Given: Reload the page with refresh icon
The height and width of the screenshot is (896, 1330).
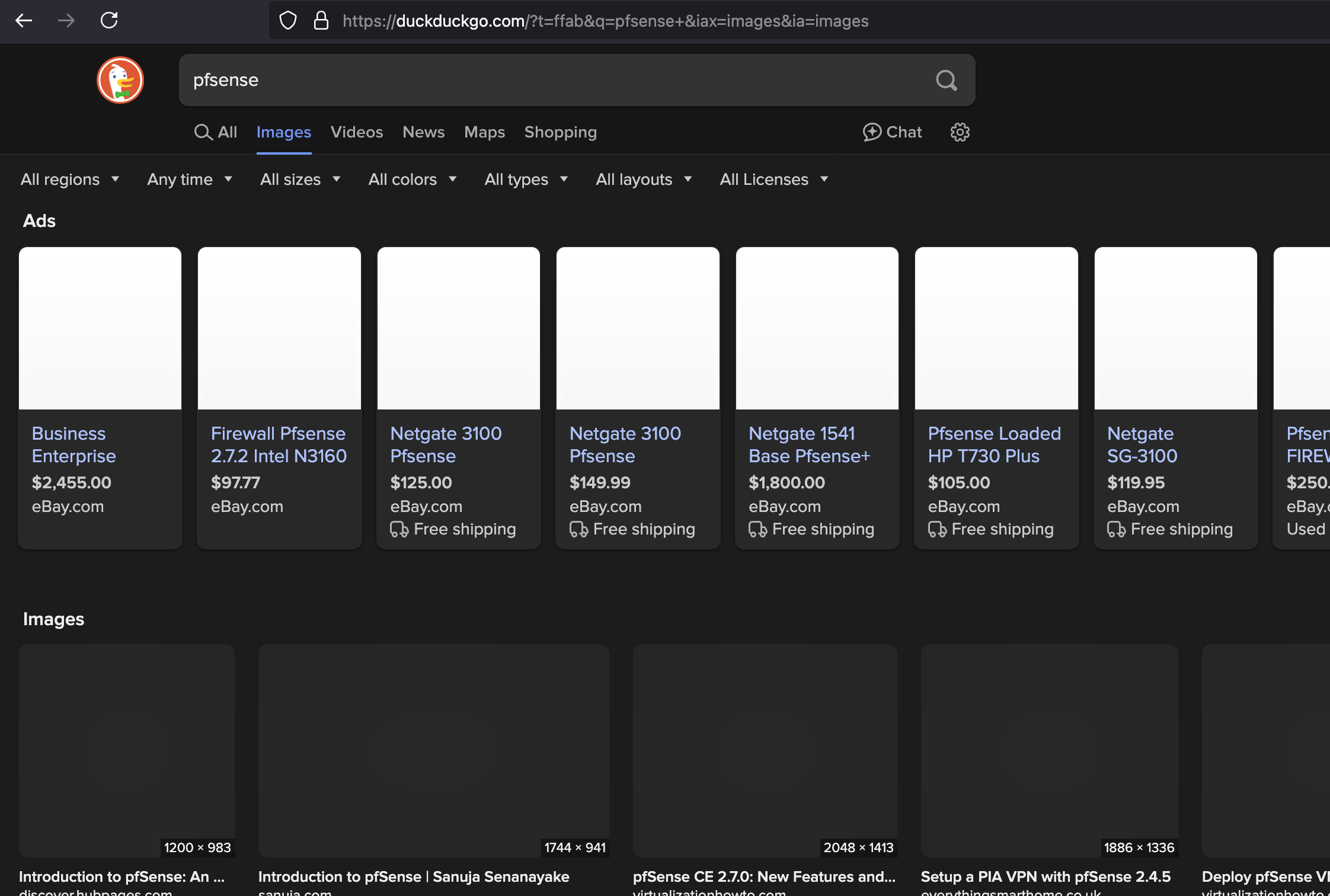Looking at the screenshot, I should [x=109, y=21].
